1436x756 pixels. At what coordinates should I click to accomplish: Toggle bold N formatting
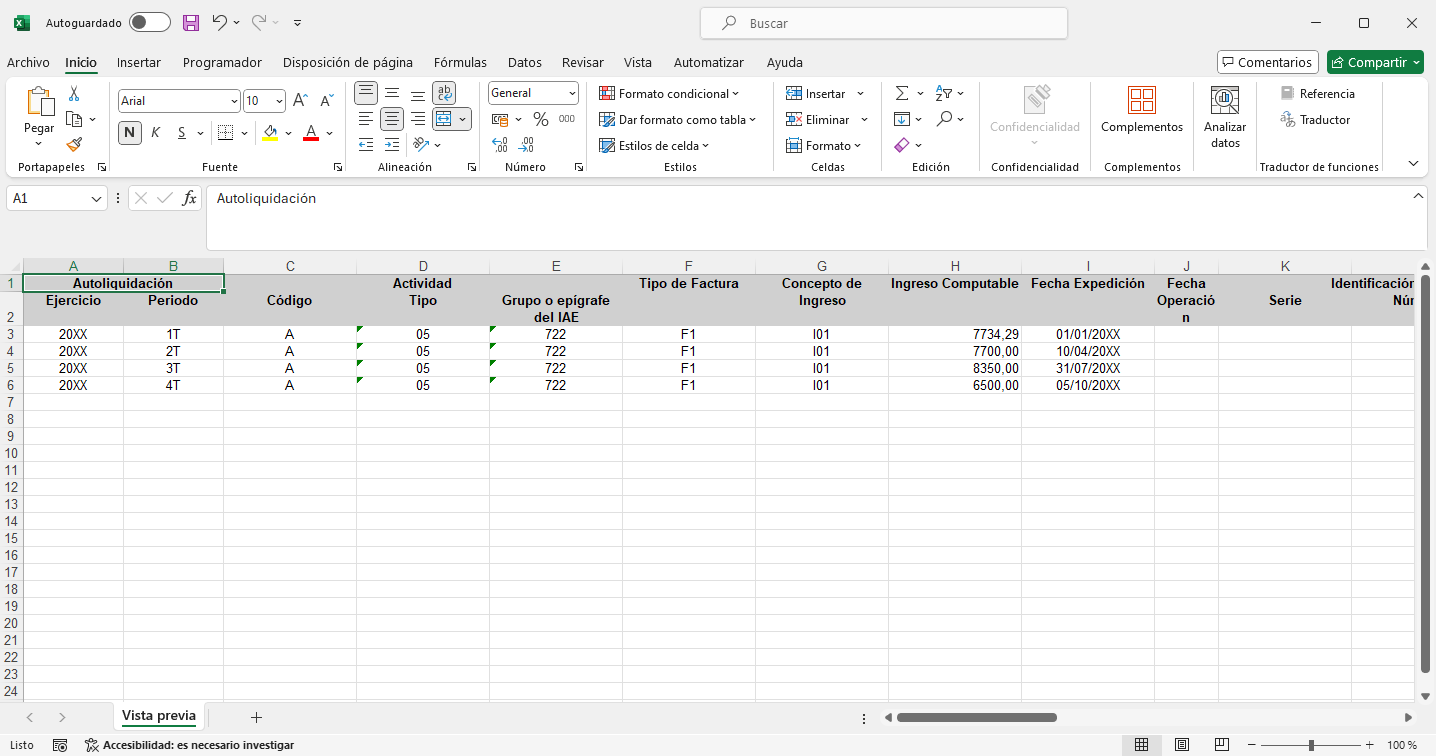(130, 132)
